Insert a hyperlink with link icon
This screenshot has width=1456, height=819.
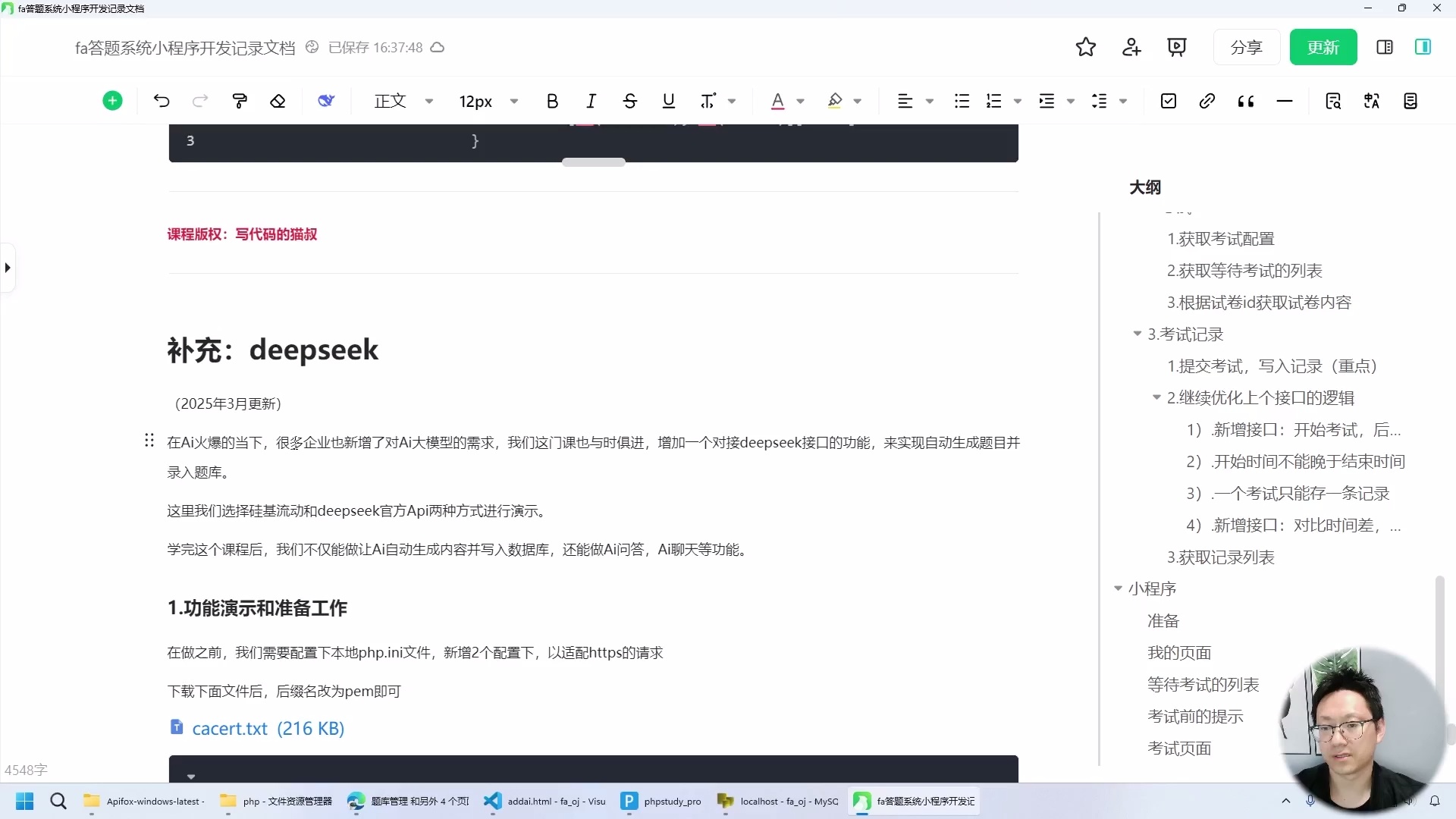click(x=1207, y=101)
